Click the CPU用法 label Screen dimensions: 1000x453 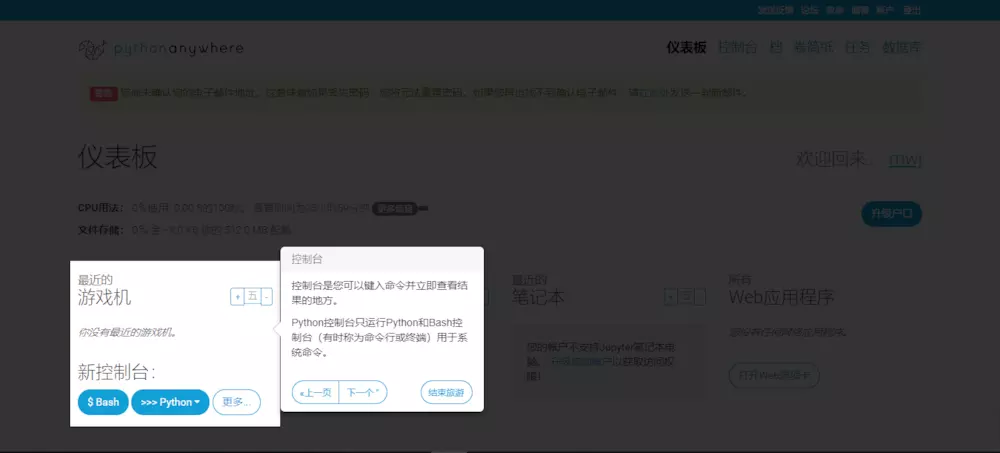101,208
